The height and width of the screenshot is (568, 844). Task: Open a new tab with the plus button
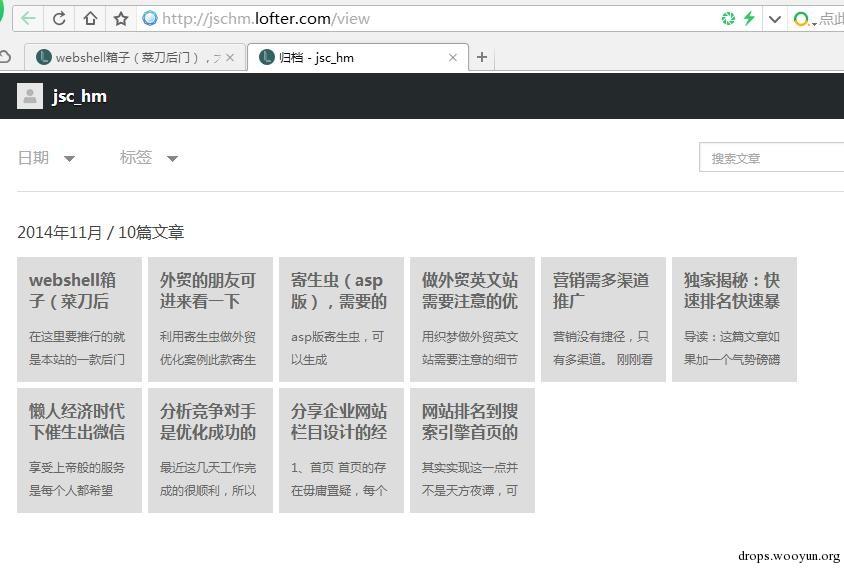482,57
